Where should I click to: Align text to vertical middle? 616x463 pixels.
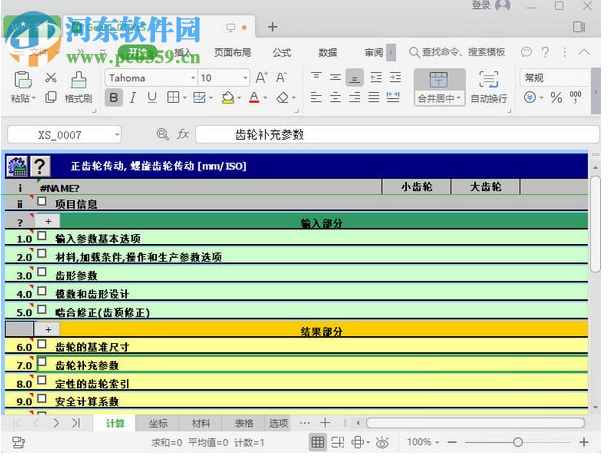(x=335, y=77)
